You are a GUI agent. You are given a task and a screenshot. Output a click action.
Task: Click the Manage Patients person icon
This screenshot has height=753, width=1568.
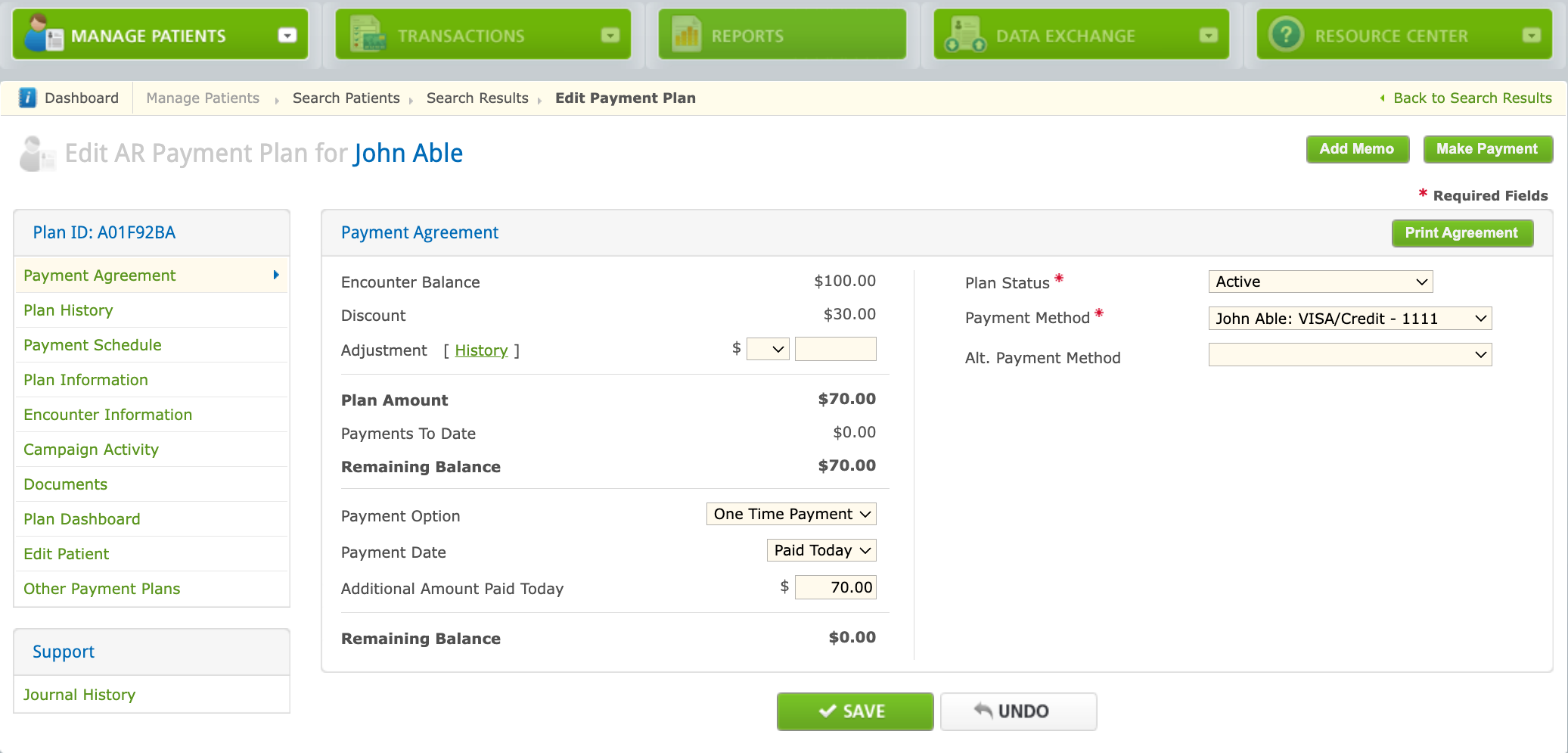43,34
